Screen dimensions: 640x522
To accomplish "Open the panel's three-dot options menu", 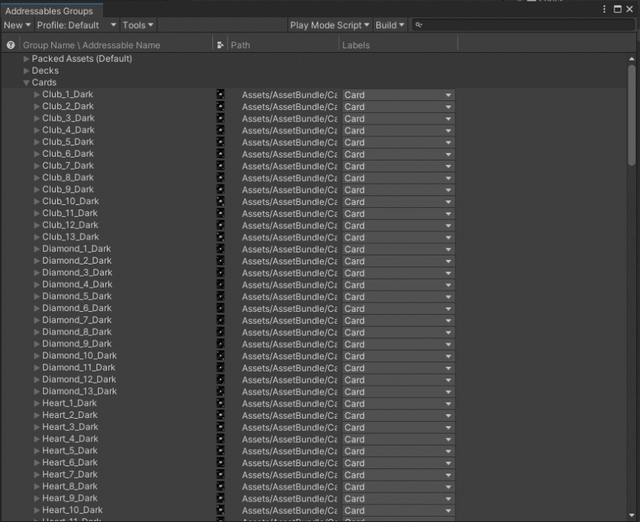I will pos(604,9).
